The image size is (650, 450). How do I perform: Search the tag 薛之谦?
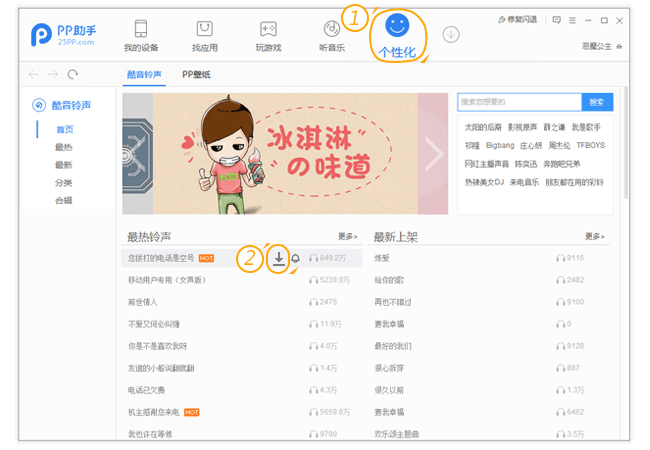[x=554, y=127]
